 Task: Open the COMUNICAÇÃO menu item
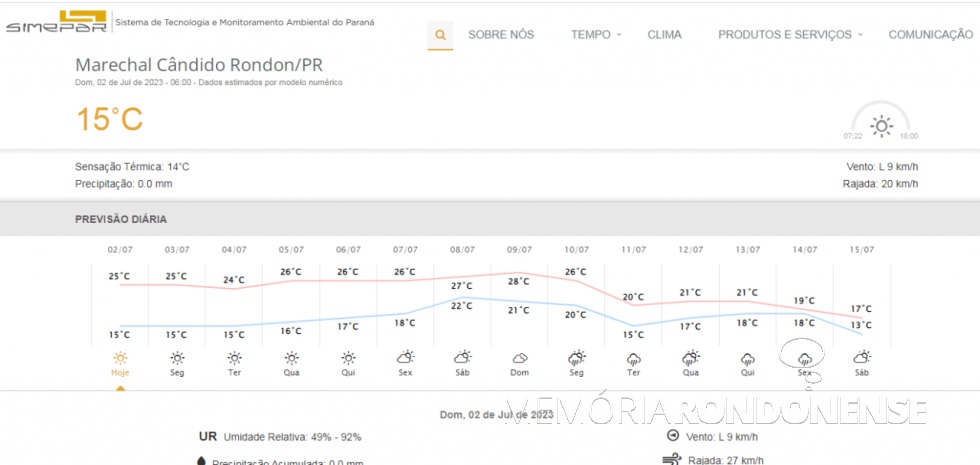click(x=930, y=35)
